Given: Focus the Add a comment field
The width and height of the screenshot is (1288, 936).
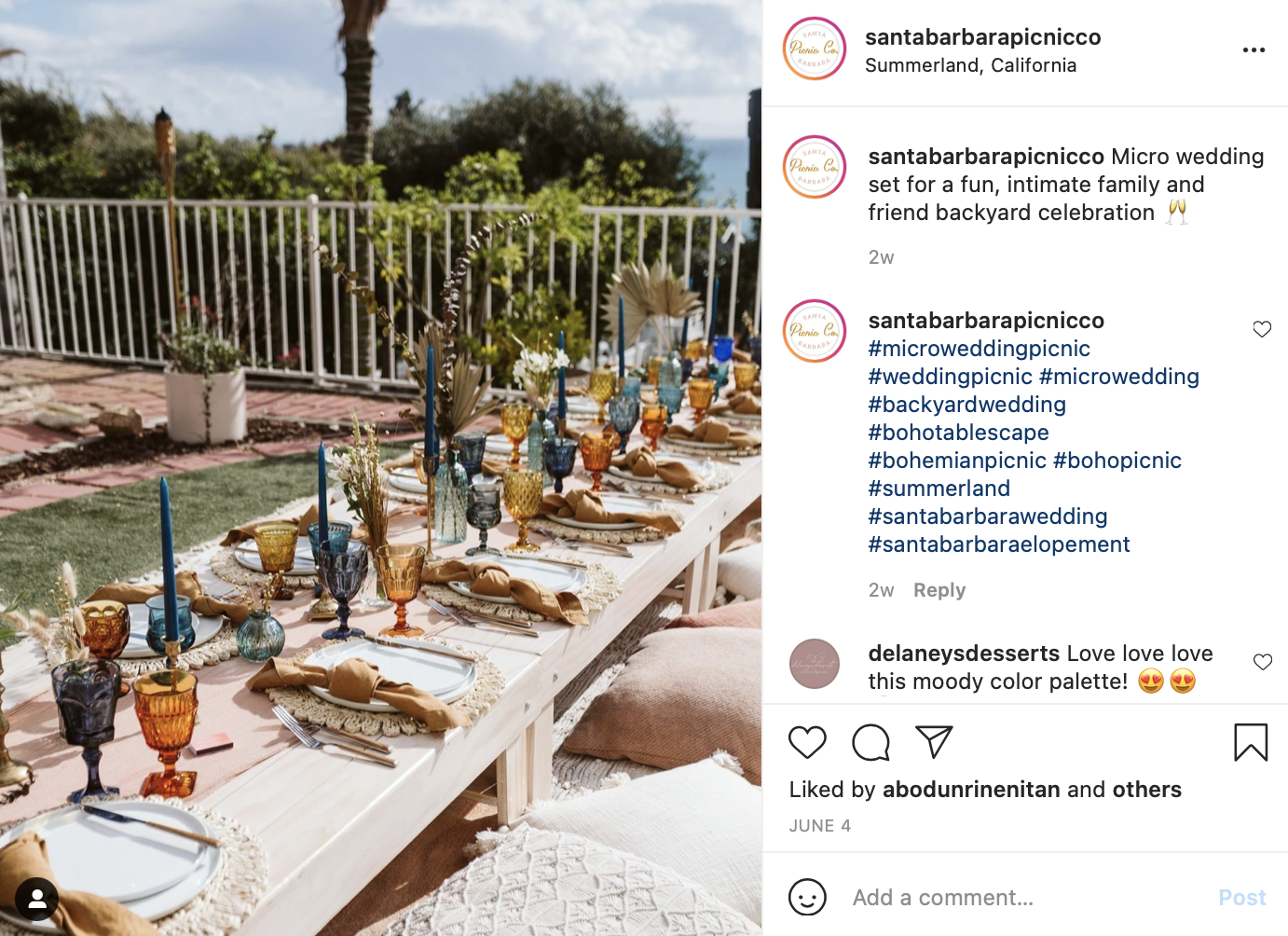Looking at the screenshot, I should [x=1025, y=897].
